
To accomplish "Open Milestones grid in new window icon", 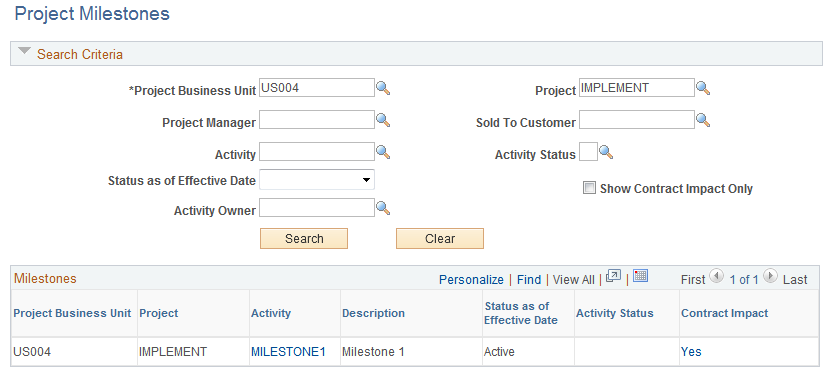I will click(614, 276).
